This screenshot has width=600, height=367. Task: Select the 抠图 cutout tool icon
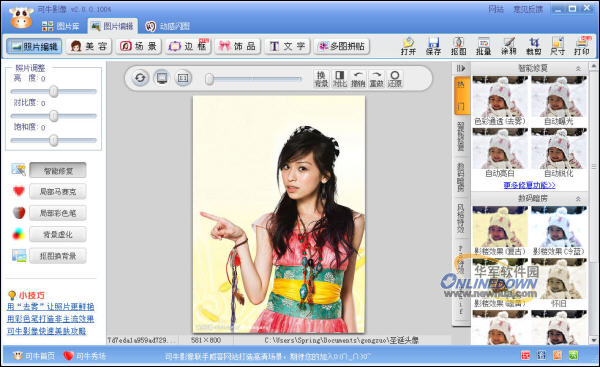click(458, 46)
